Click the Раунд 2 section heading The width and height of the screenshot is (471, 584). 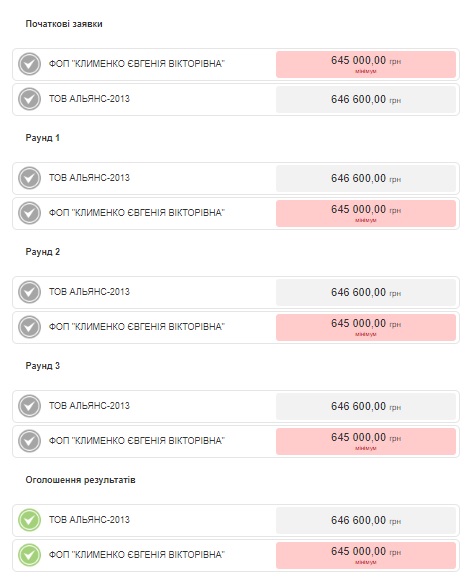tap(42, 252)
